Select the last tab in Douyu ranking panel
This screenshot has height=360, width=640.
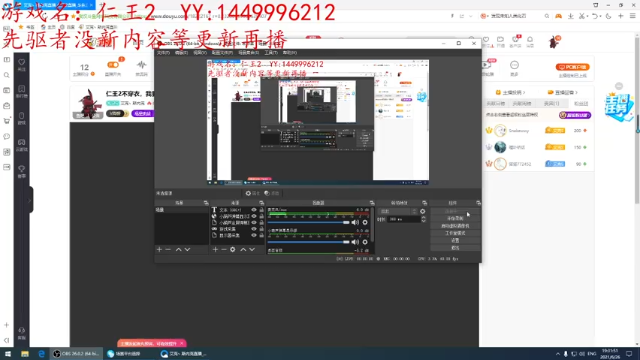581,104
